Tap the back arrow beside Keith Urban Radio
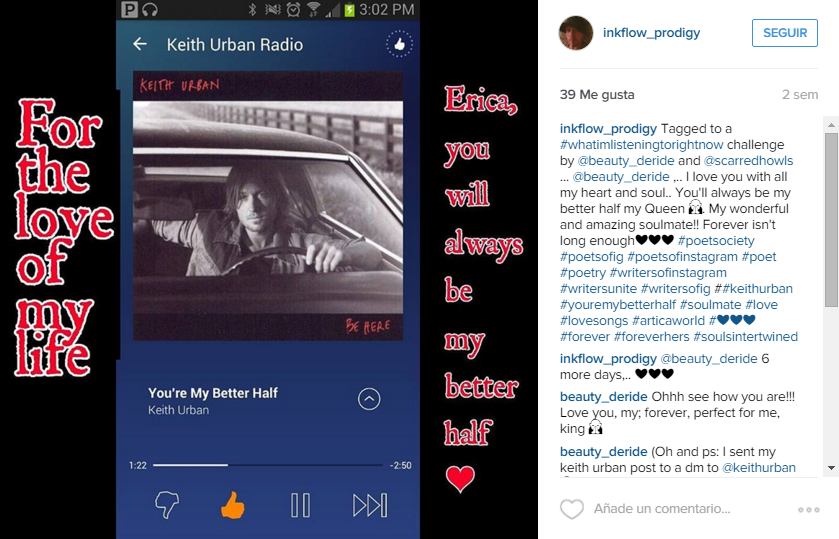The width and height of the screenshot is (839, 539). [x=140, y=44]
